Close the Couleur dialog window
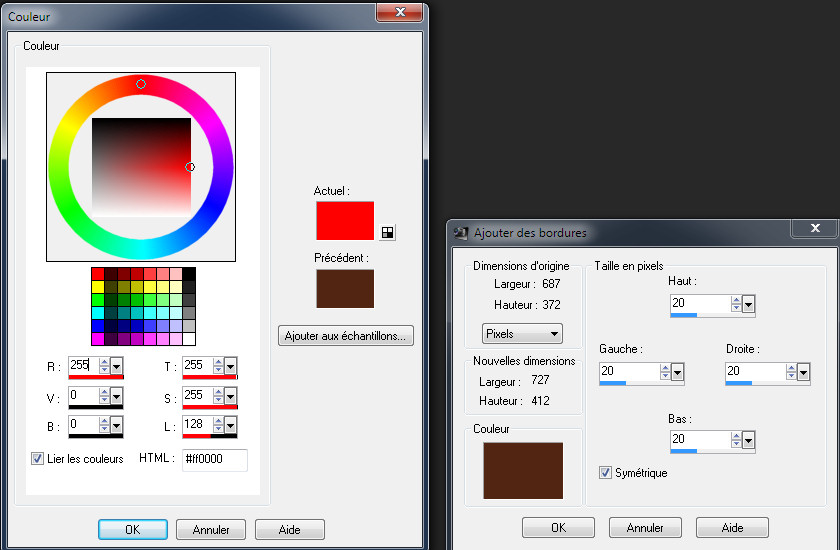The width and height of the screenshot is (840, 550). point(401,12)
